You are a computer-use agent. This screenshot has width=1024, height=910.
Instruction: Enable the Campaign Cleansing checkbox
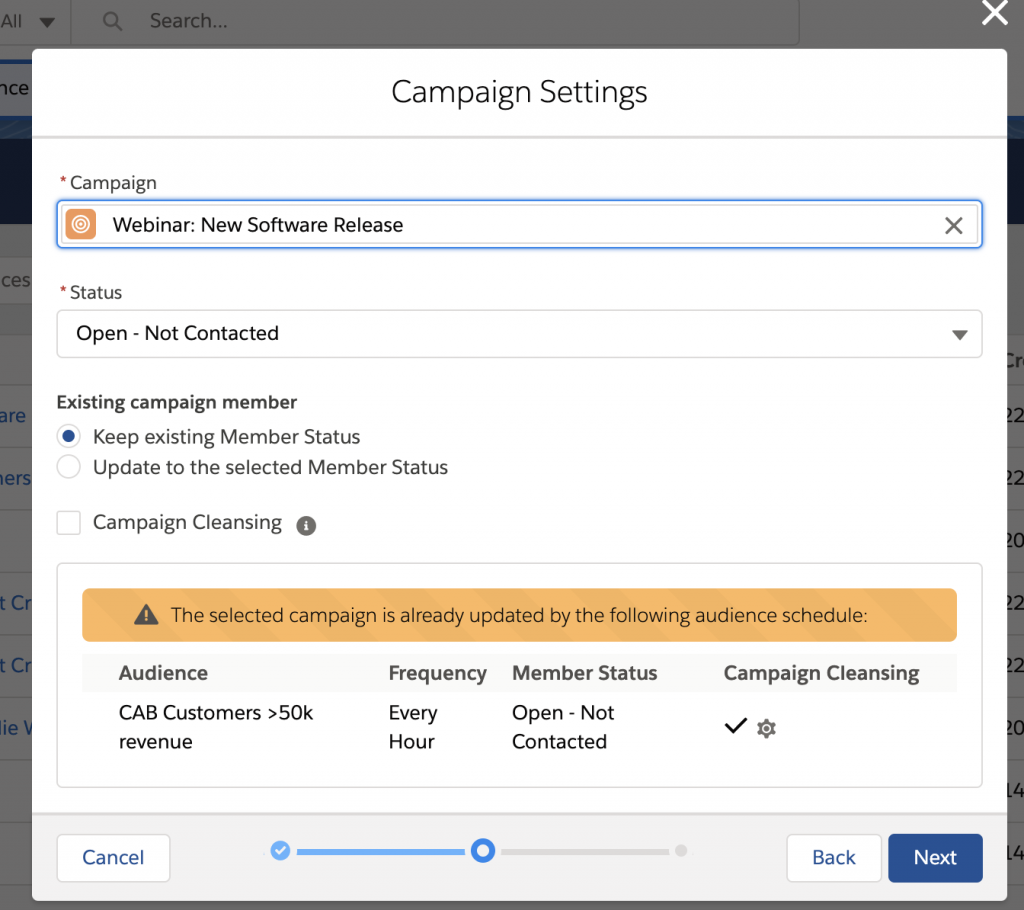click(69, 523)
